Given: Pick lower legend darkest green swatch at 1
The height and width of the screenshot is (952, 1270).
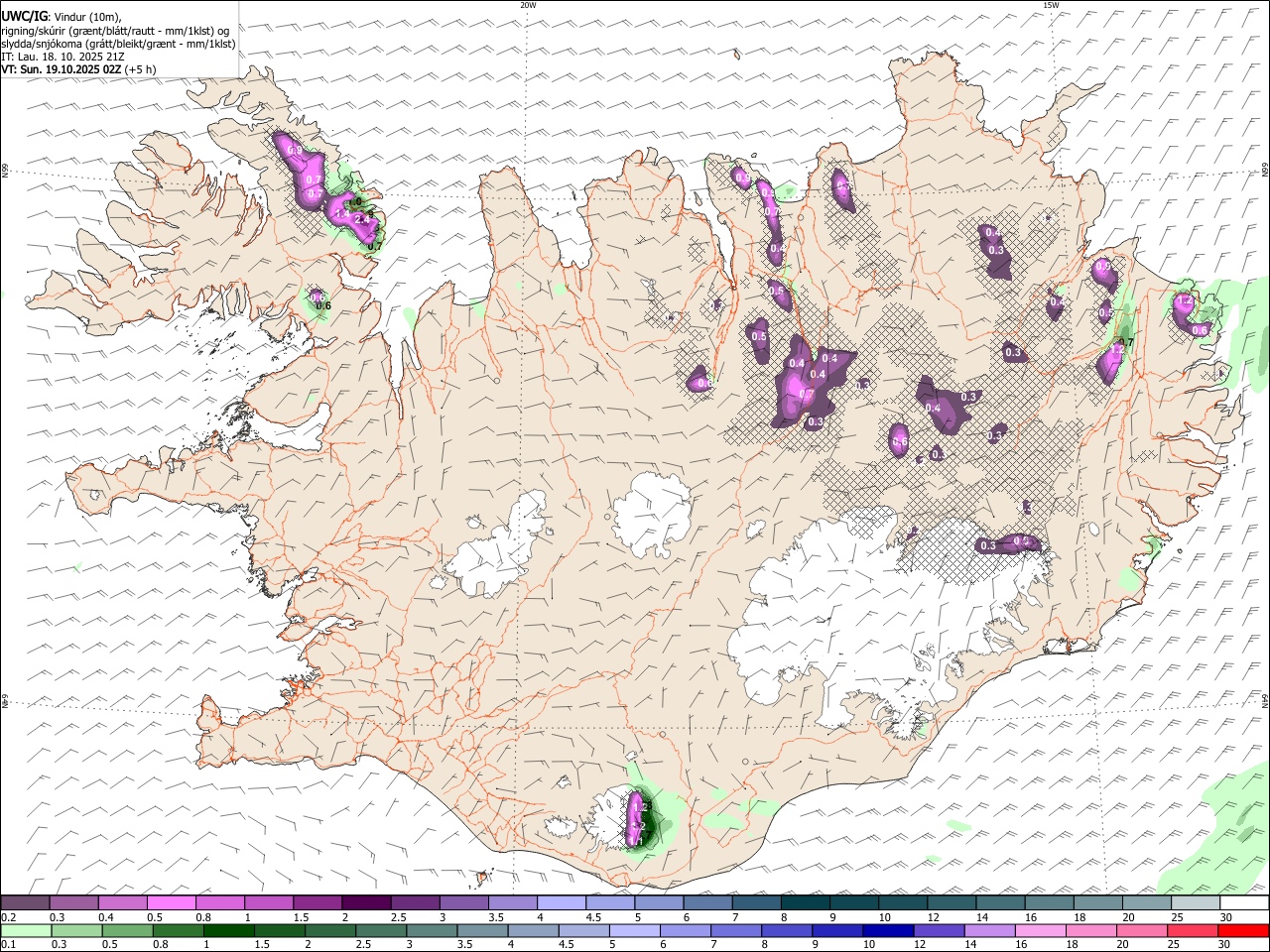Looking at the screenshot, I should click(228, 930).
